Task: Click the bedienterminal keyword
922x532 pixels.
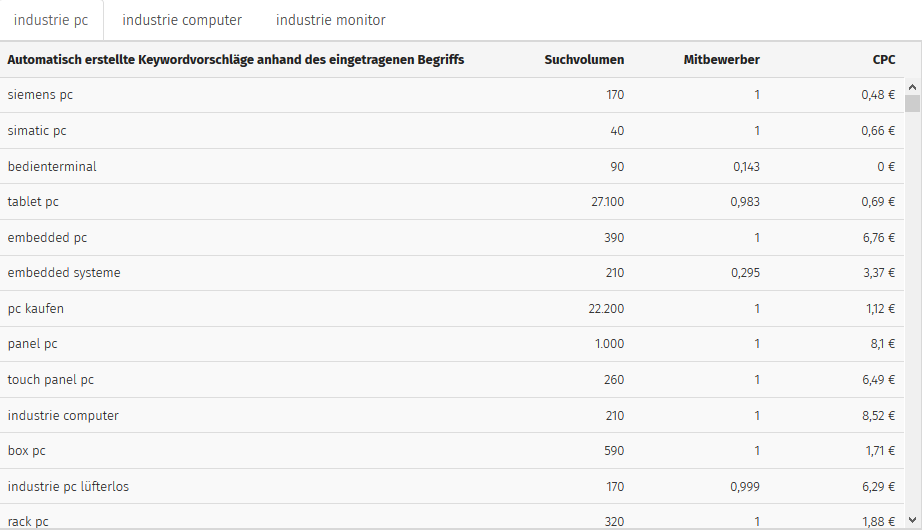Action: click(x=52, y=166)
